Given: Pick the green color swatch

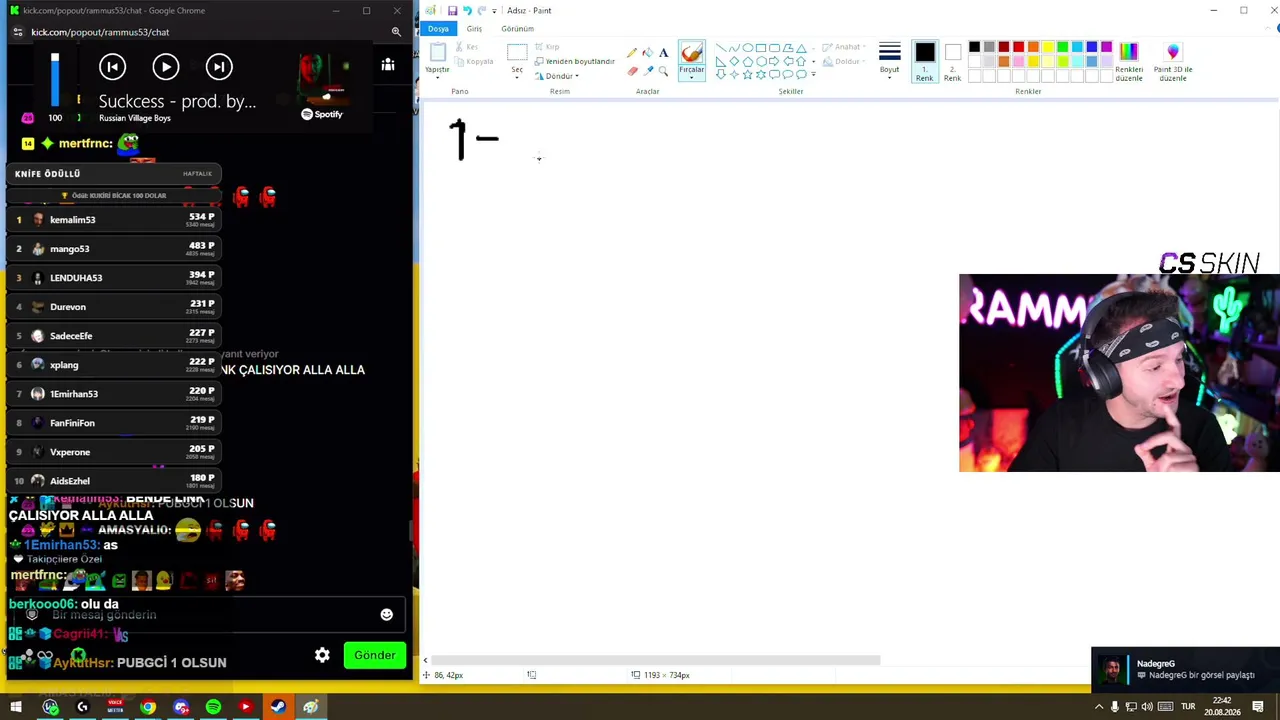Looking at the screenshot, I should coord(1062,47).
